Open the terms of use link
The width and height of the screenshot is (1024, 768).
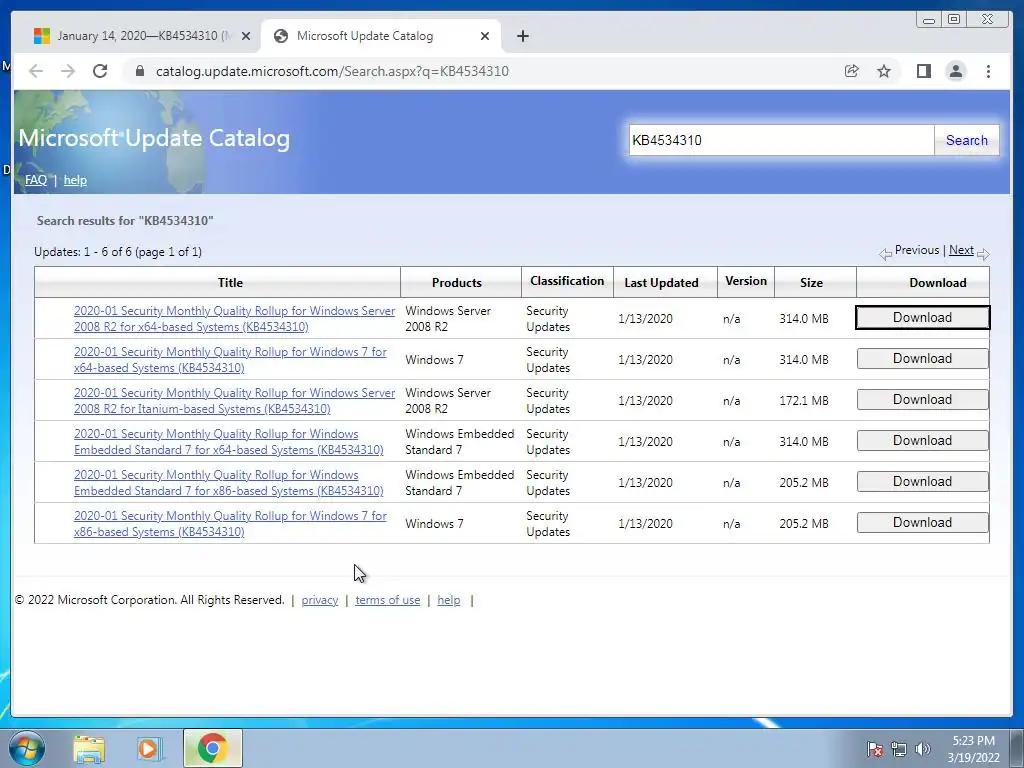click(x=387, y=600)
